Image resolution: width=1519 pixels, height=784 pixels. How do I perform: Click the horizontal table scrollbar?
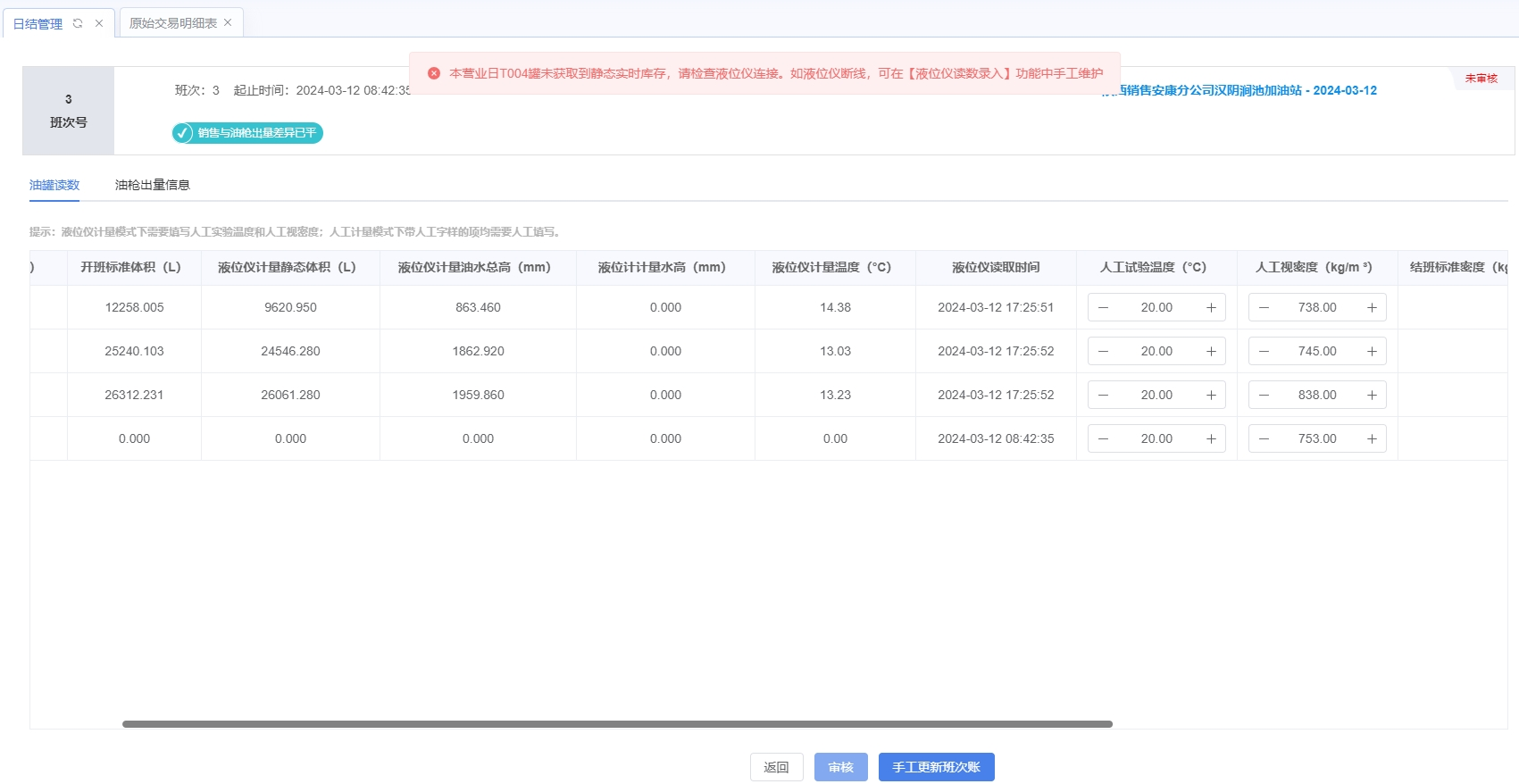tap(616, 724)
